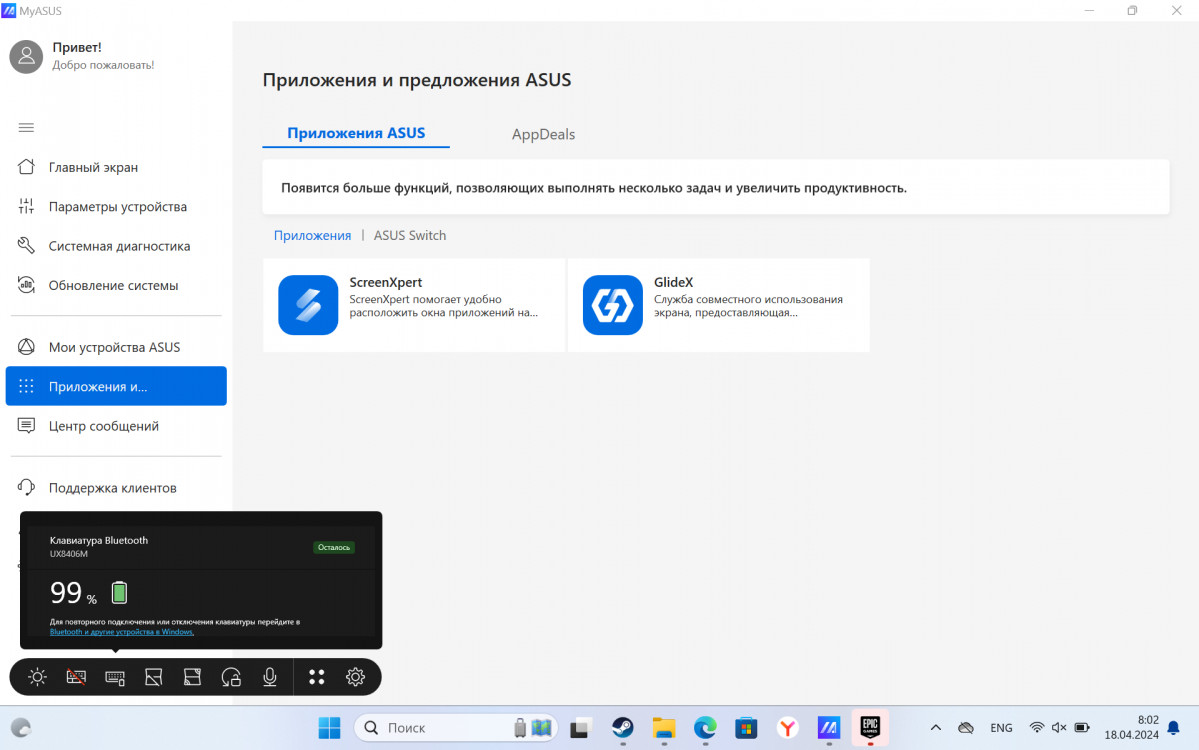Open Bluetooth и другие устройства в Windows link
The image size is (1199, 750).
(122, 632)
